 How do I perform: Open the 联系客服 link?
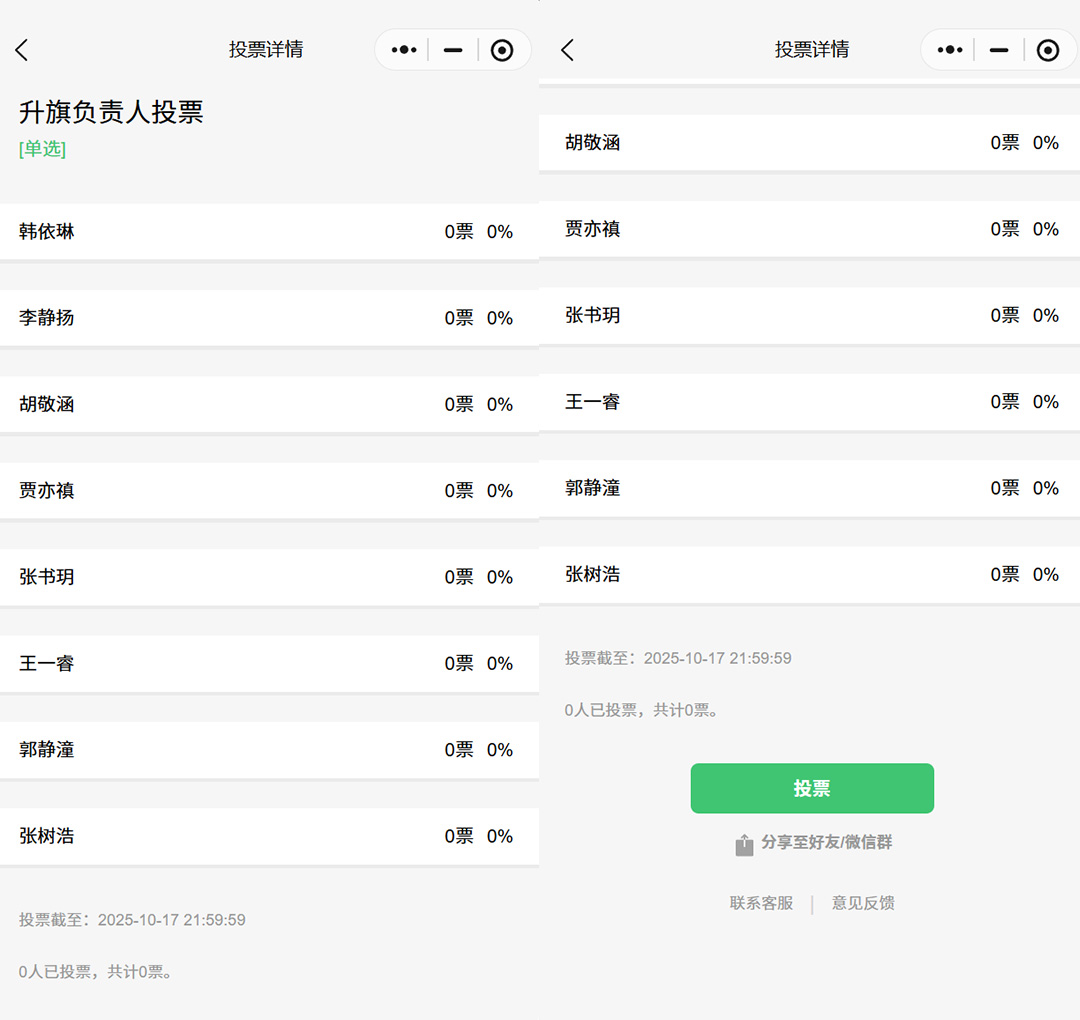tap(761, 903)
